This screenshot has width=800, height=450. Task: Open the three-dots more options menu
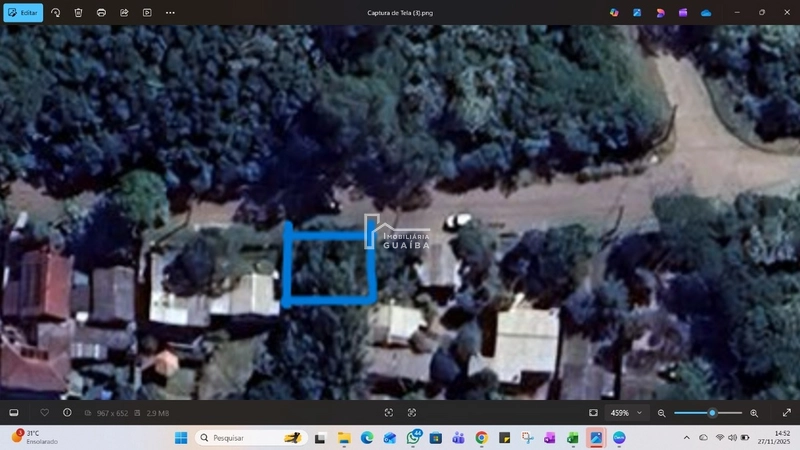170,13
